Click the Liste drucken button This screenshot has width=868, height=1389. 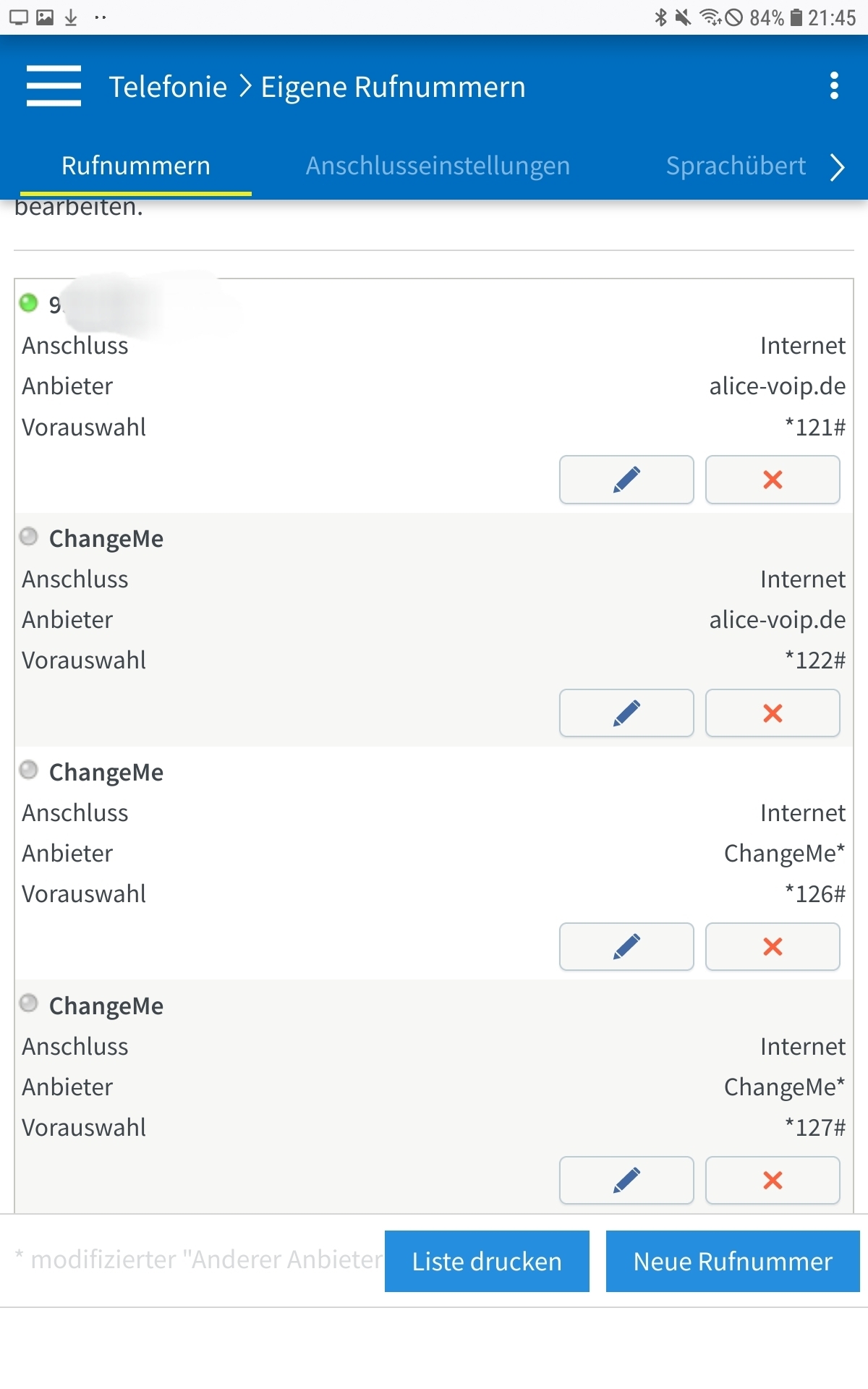coord(487,1261)
